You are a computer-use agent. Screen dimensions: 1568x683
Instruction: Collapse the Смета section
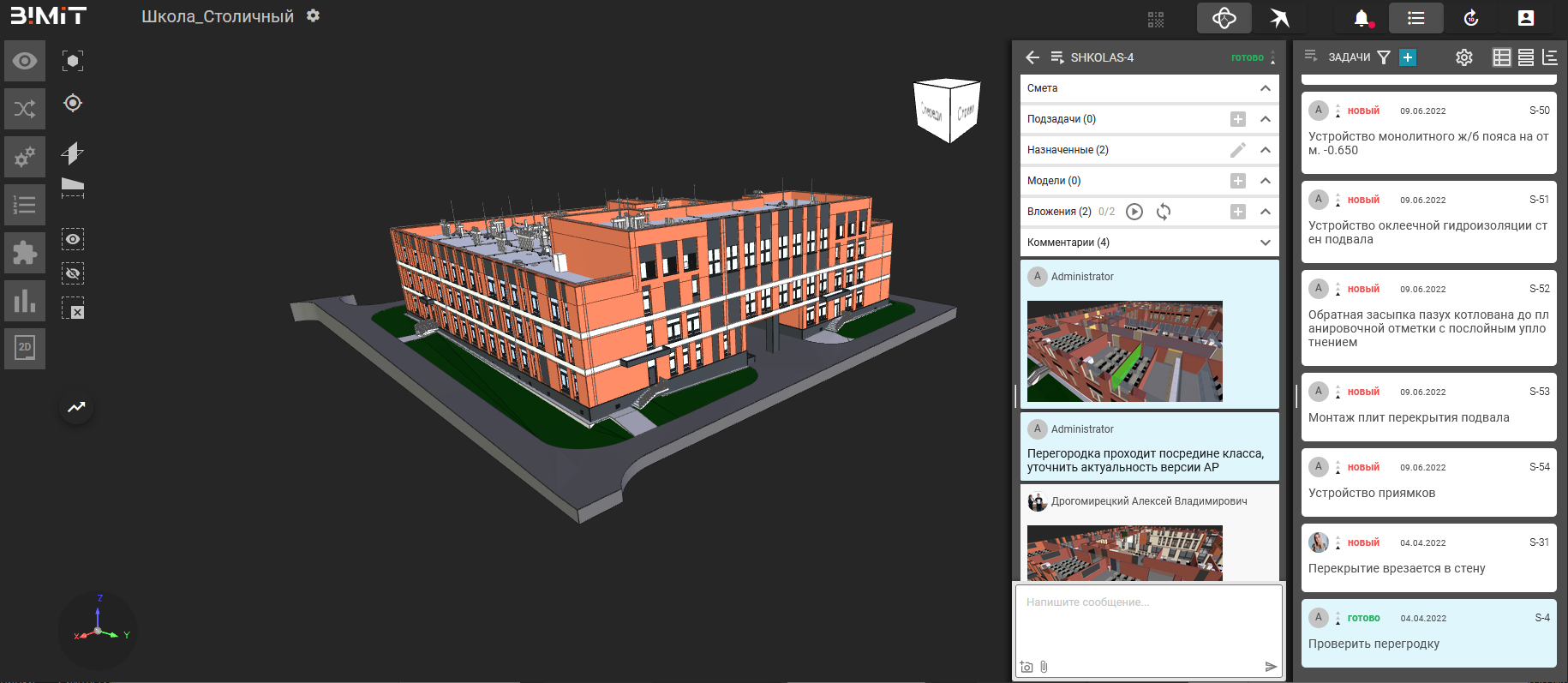pos(1265,88)
